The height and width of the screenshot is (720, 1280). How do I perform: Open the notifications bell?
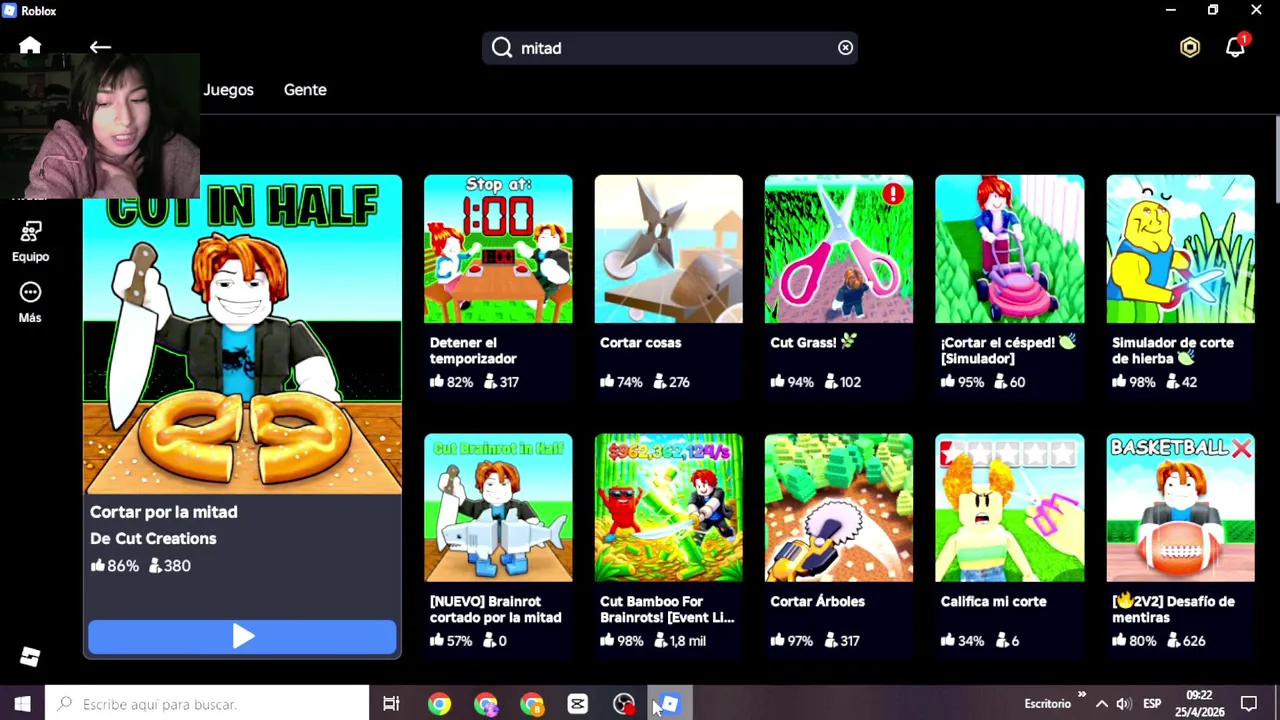(1236, 47)
